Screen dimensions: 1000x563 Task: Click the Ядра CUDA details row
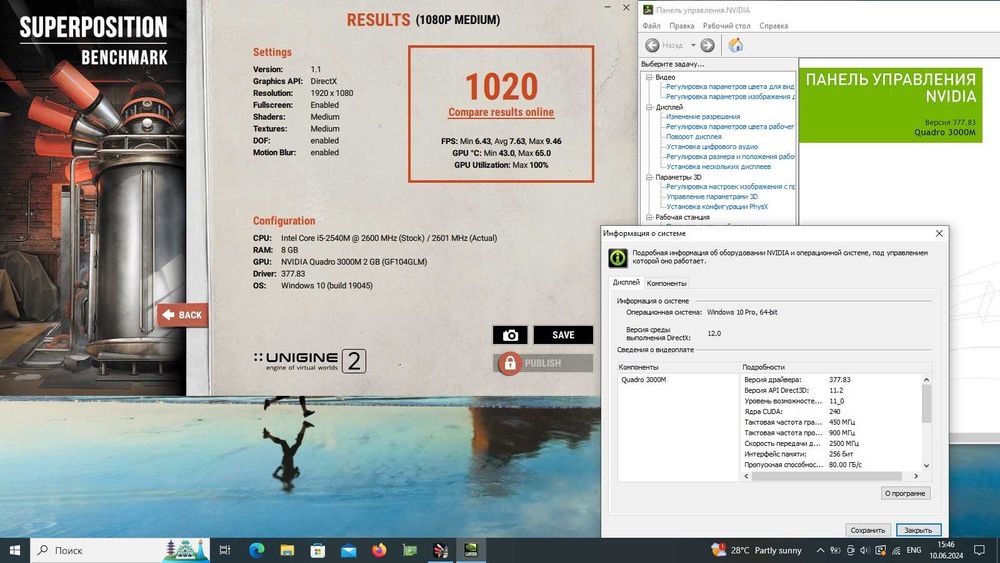tap(832, 411)
